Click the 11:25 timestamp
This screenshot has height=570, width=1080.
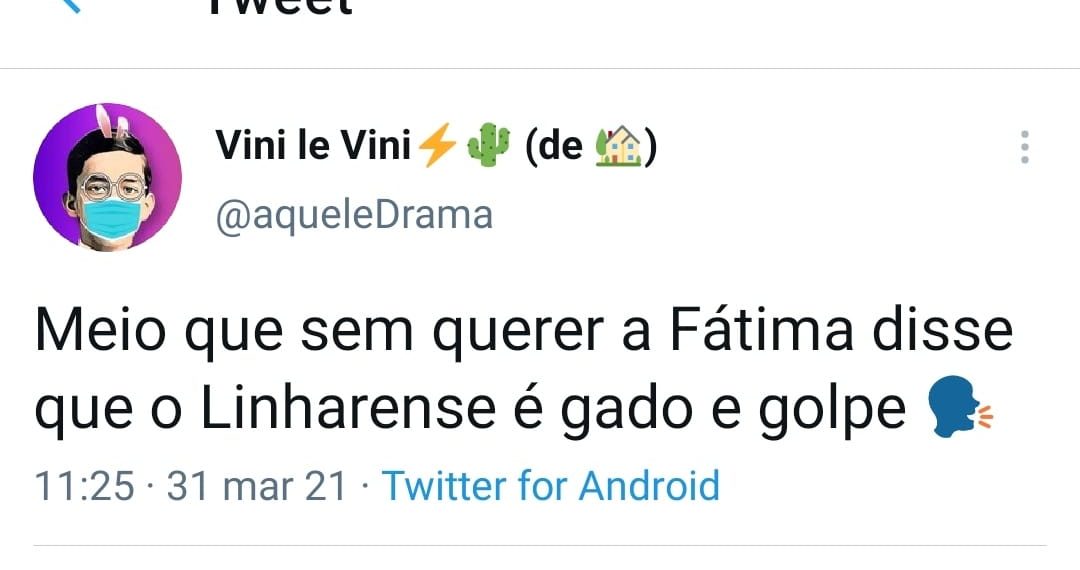(85, 486)
